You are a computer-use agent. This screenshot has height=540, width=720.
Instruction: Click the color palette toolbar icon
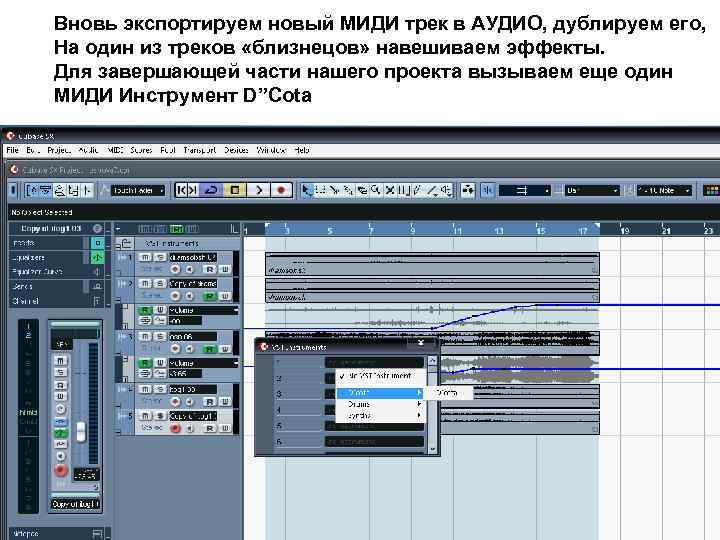click(x=712, y=190)
